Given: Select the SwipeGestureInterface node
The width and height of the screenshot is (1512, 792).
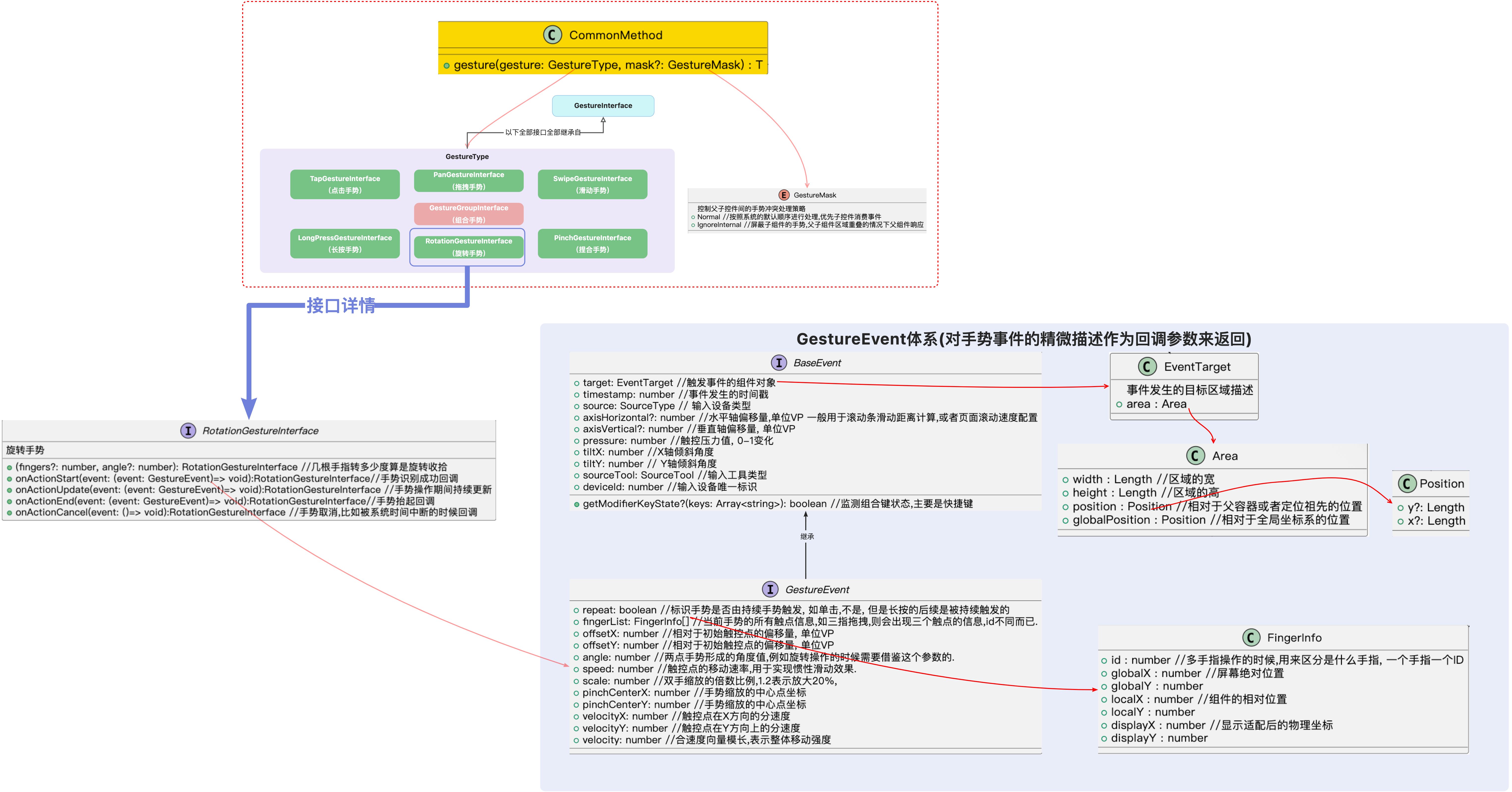Looking at the screenshot, I should 592,184.
